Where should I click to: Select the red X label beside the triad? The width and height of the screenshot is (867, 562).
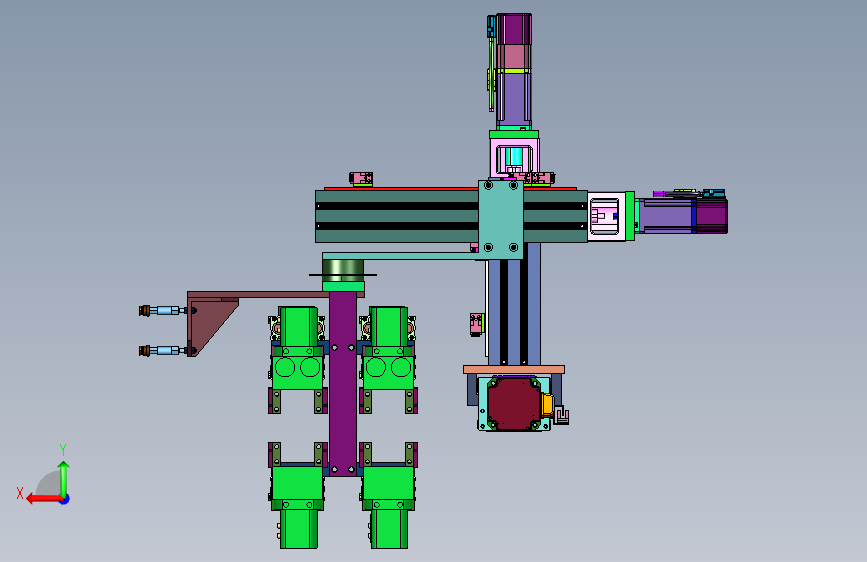pyautogui.click(x=20, y=493)
